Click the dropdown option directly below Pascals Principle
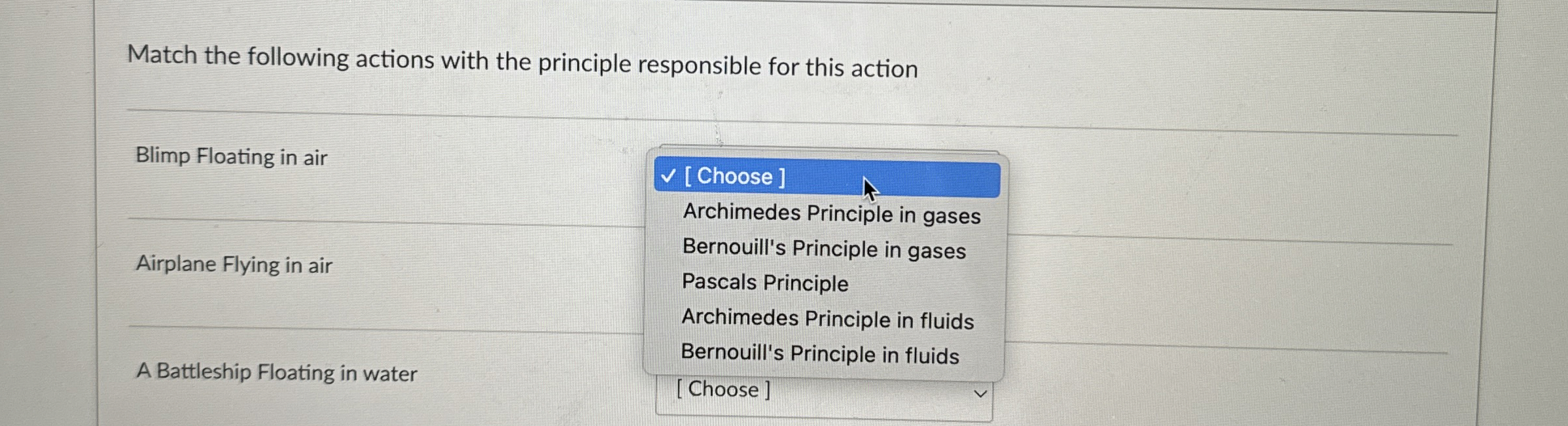Viewport: 1568px width, 426px height. [826, 319]
